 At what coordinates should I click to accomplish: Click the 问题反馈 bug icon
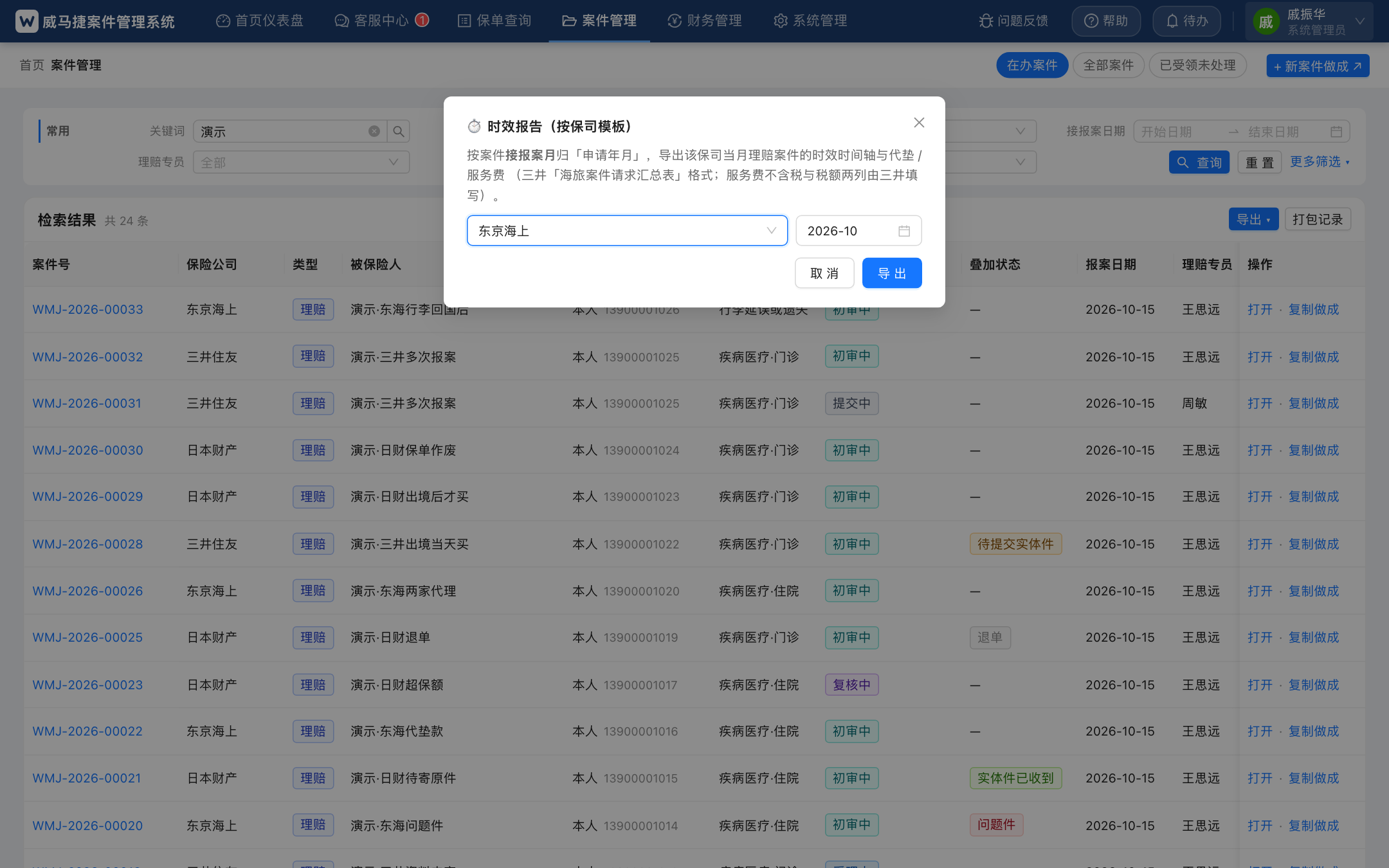[986, 21]
